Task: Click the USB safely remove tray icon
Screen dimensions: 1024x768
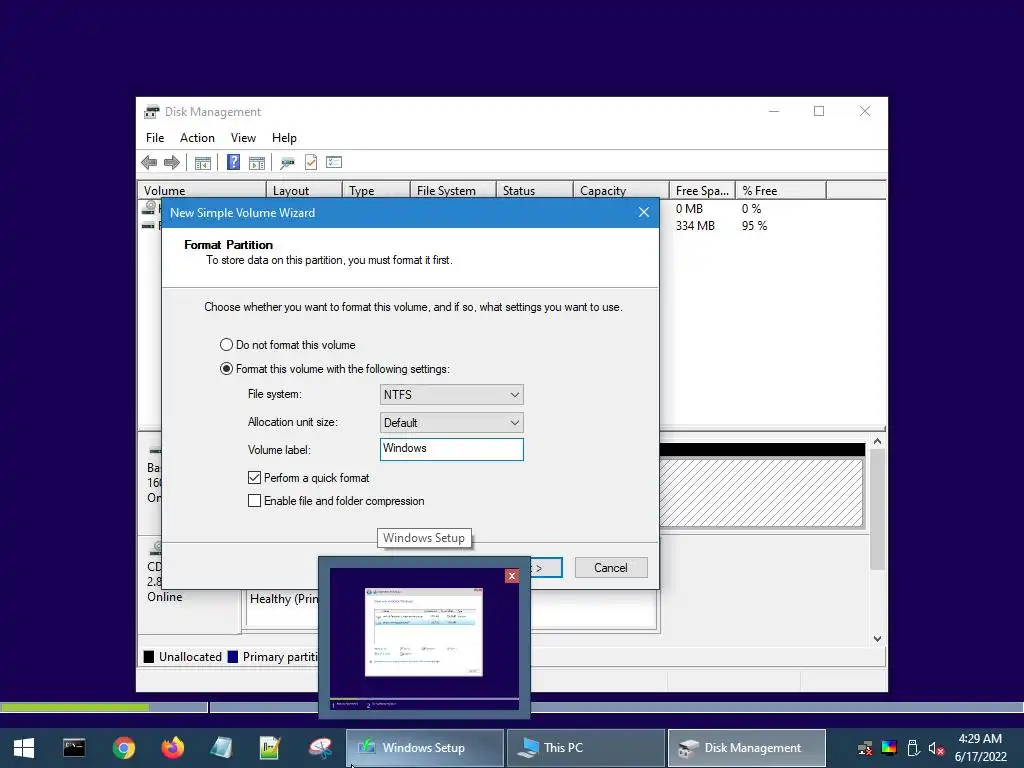Action: [913, 748]
